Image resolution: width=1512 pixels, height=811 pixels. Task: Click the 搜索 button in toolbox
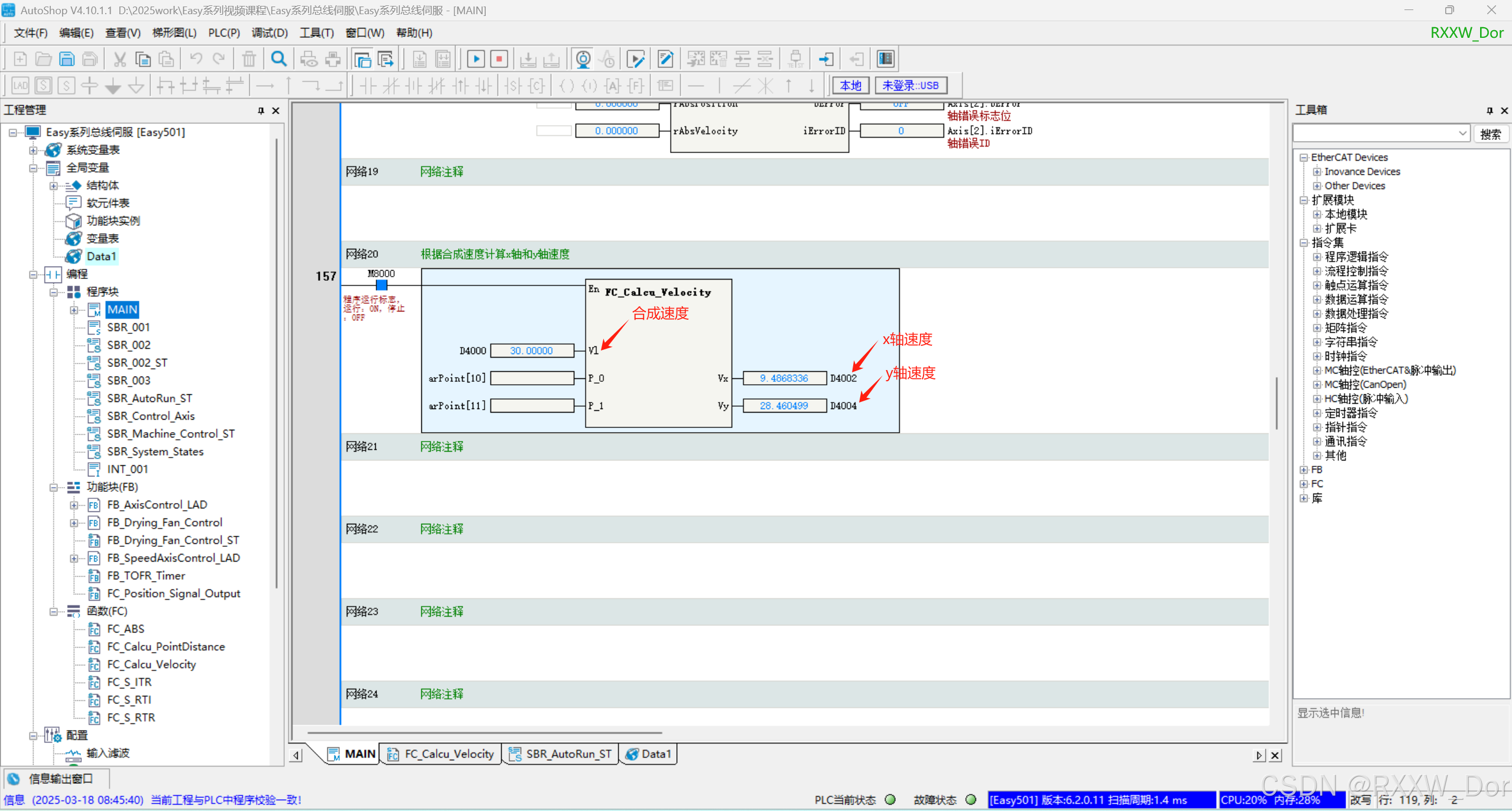(1490, 134)
